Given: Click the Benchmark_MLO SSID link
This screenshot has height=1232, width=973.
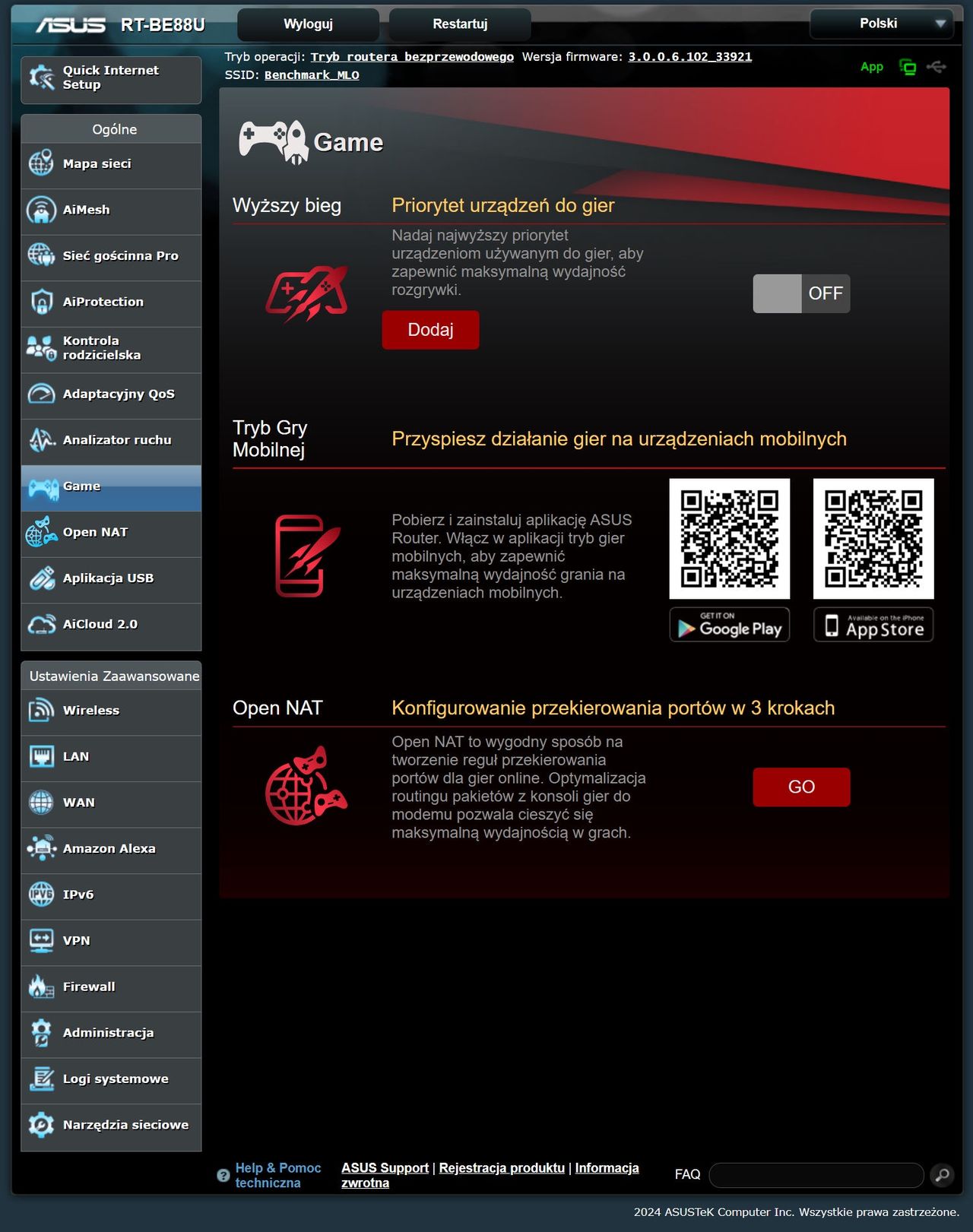Looking at the screenshot, I should (x=312, y=75).
